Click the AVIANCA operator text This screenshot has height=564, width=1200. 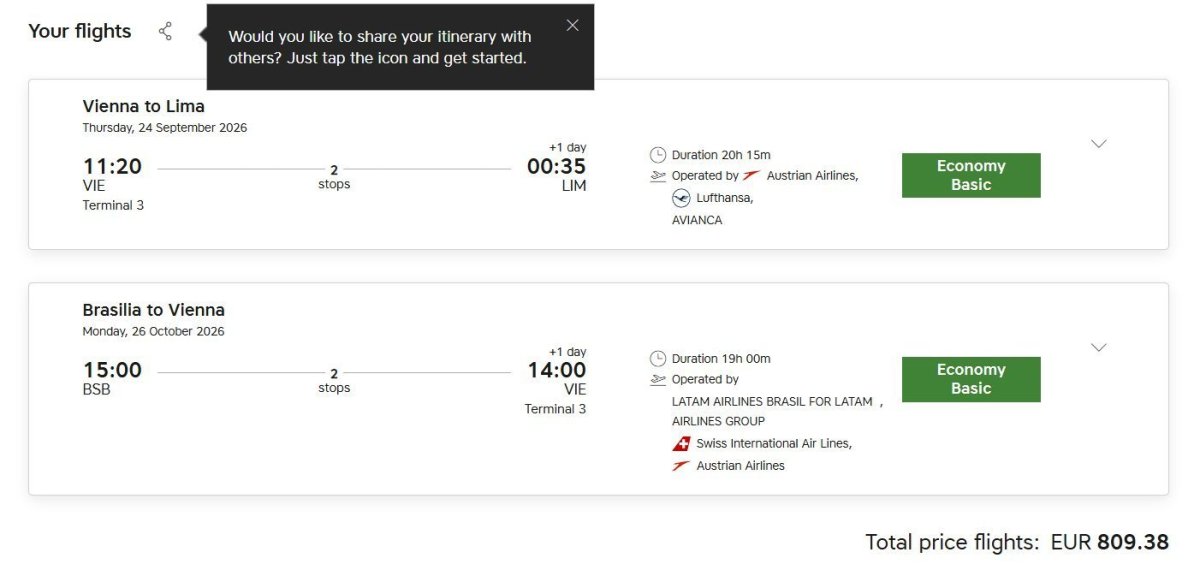[697, 220]
